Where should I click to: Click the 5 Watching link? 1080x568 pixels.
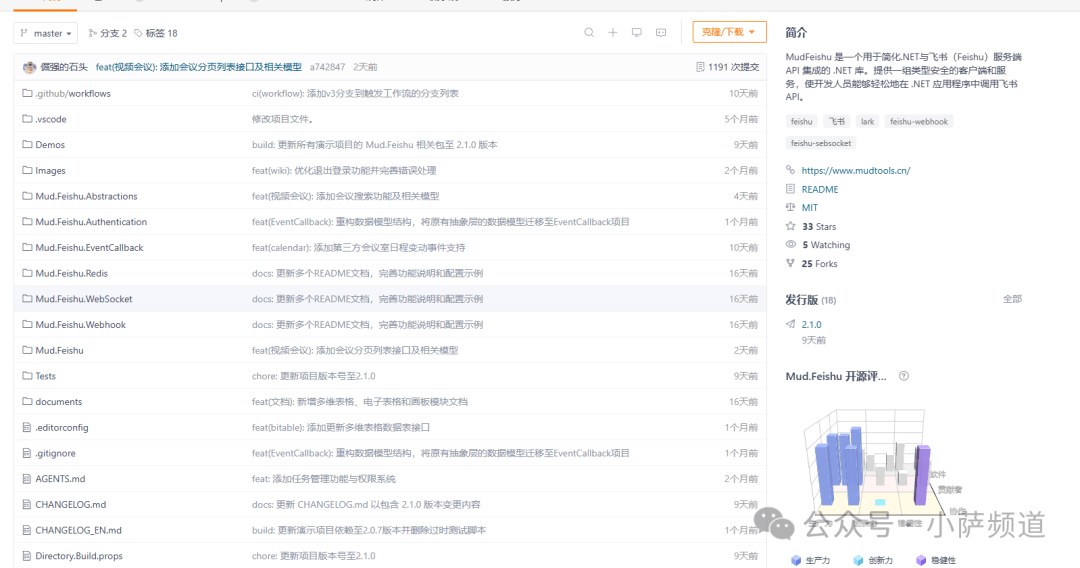[826, 244]
